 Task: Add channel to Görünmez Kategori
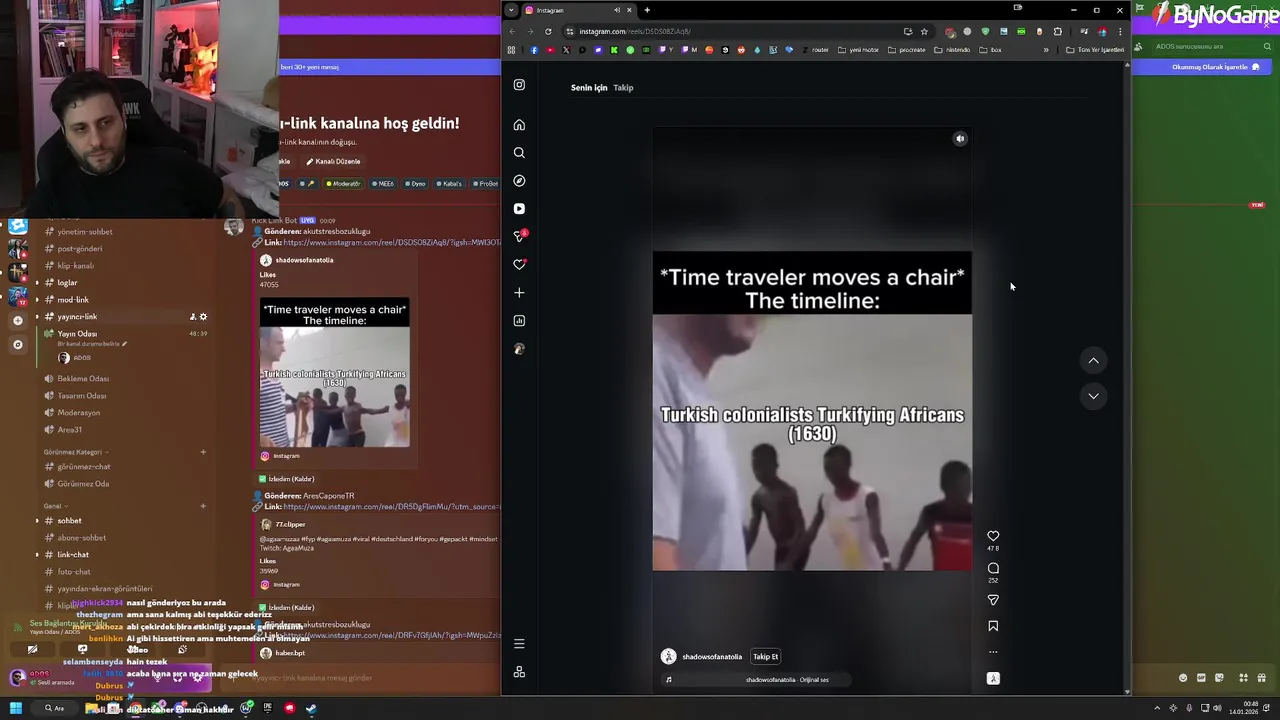point(203,452)
